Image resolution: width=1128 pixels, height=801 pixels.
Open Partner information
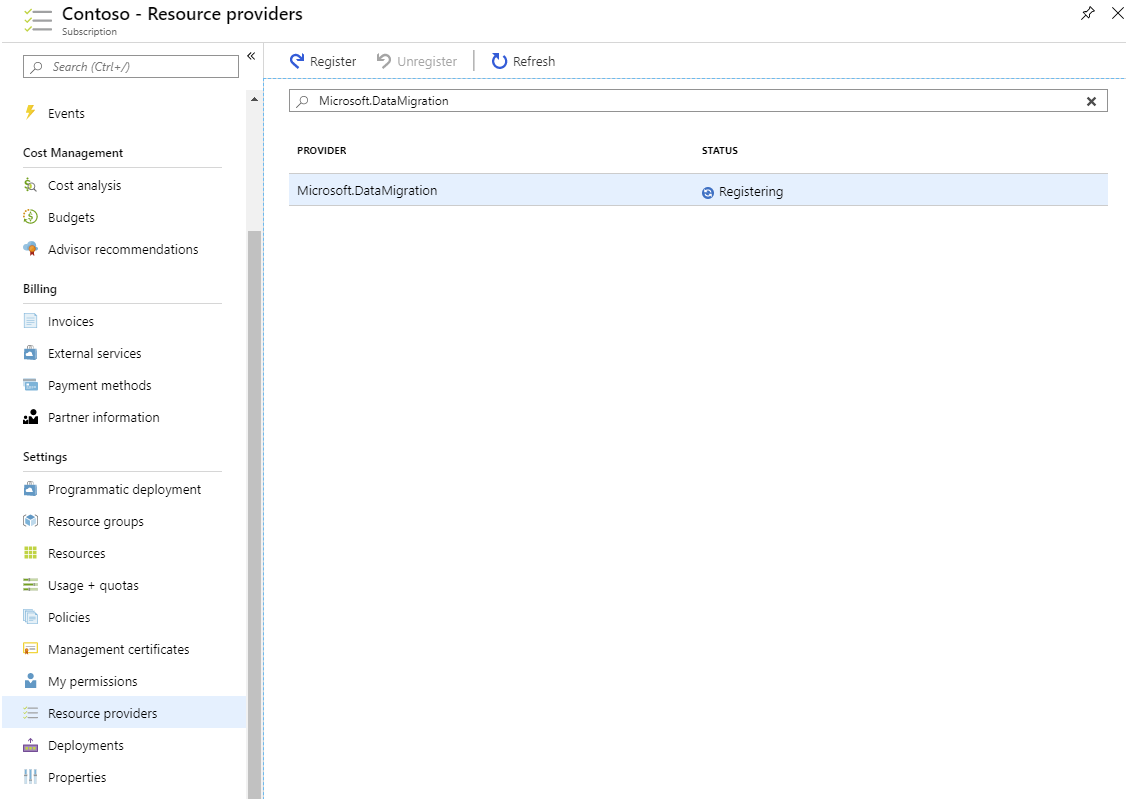(x=104, y=417)
